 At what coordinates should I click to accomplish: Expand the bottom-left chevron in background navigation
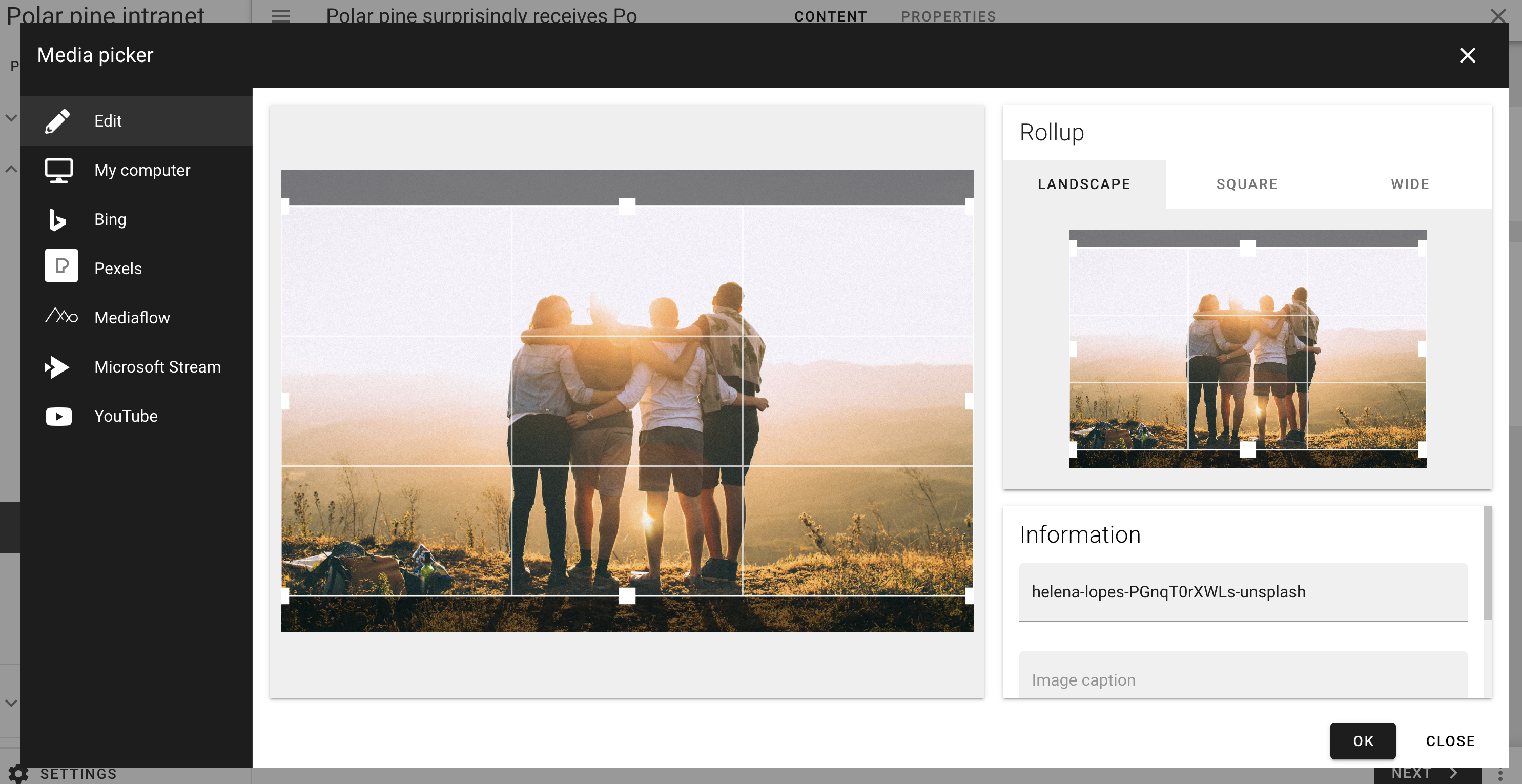11,703
